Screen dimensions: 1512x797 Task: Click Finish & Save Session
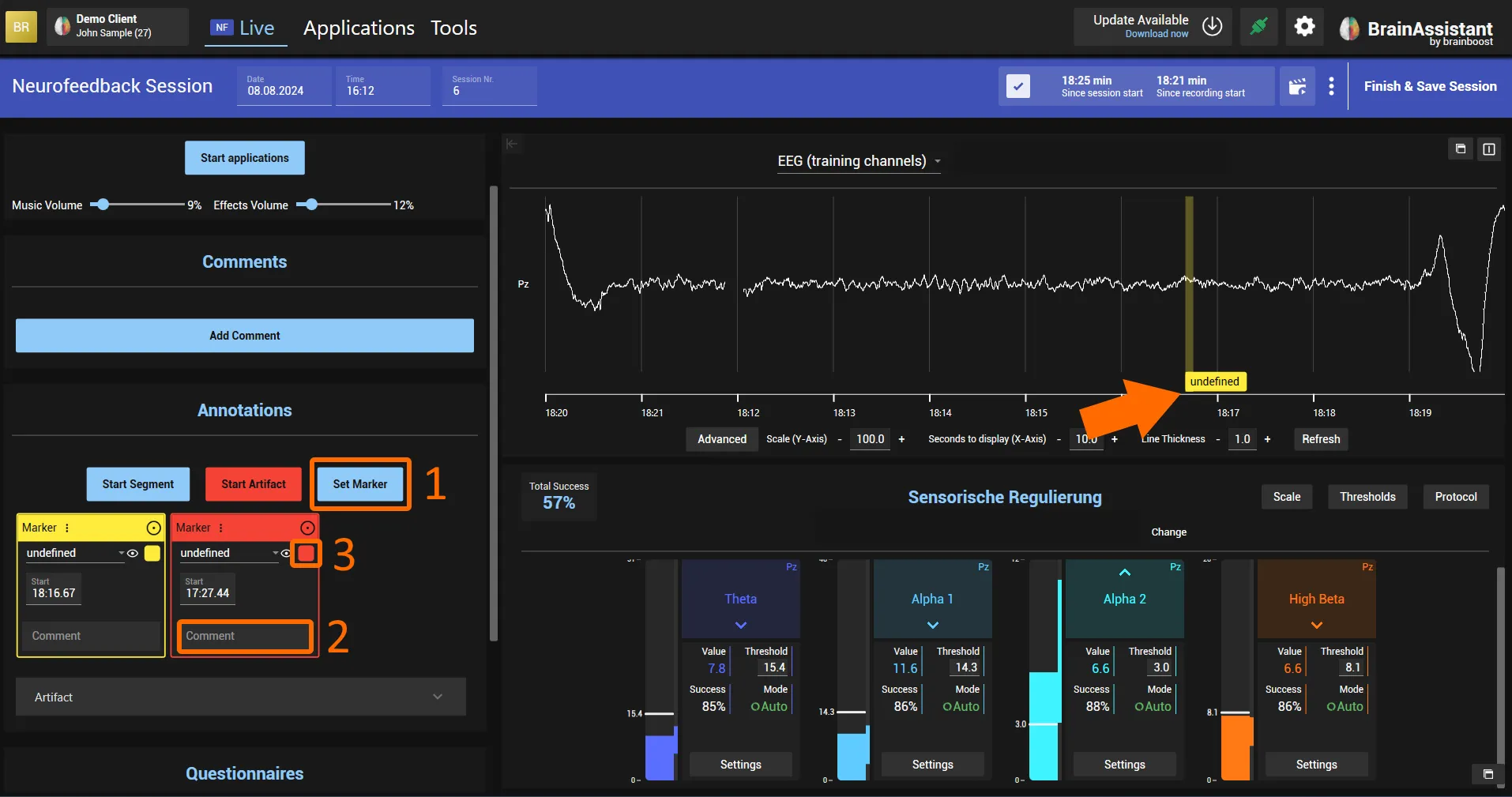(1430, 86)
